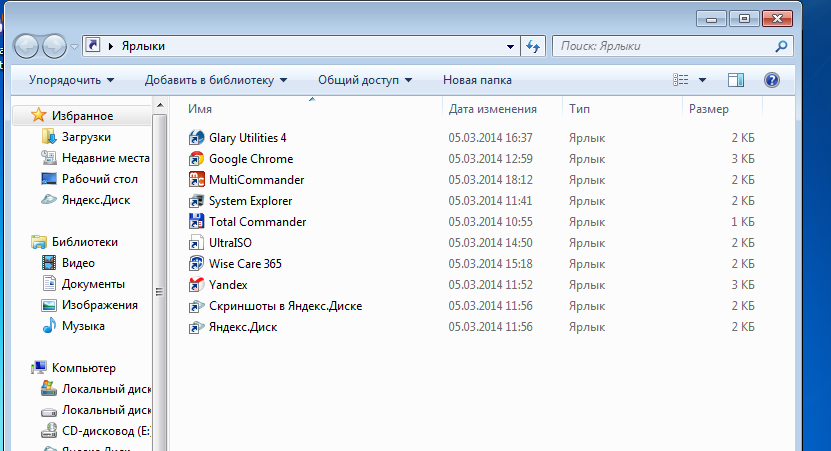This screenshot has height=451, width=831.
Task: Click the Новая папка button
Action: tap(477, 80)
